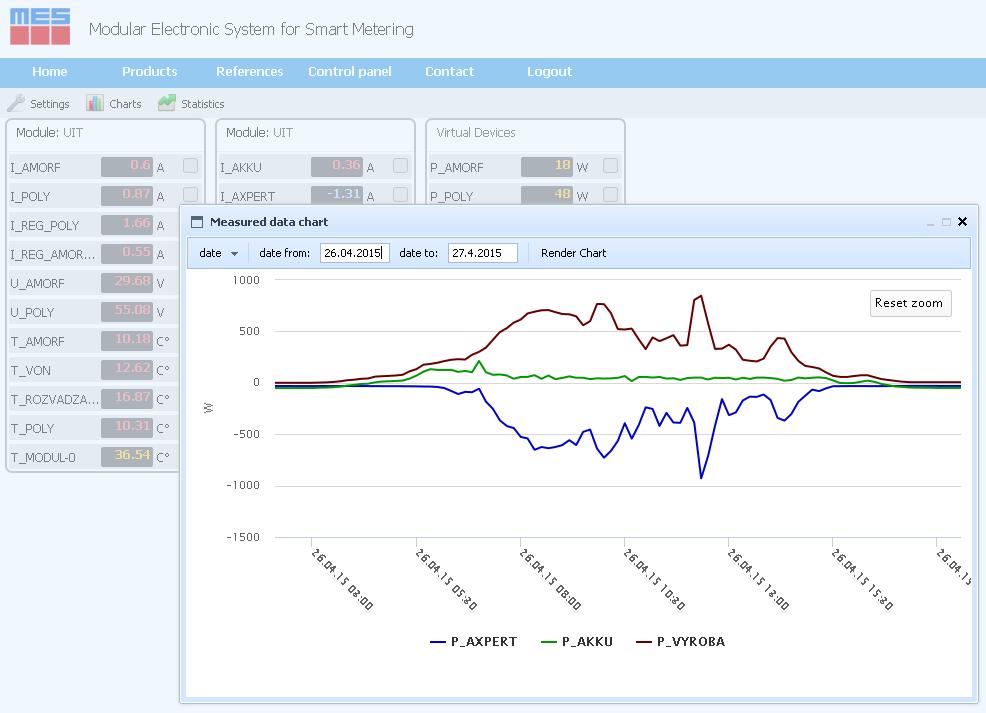Enable the I_AMORF checkbox
Screen dimensions: 986x713
point(190,166)
